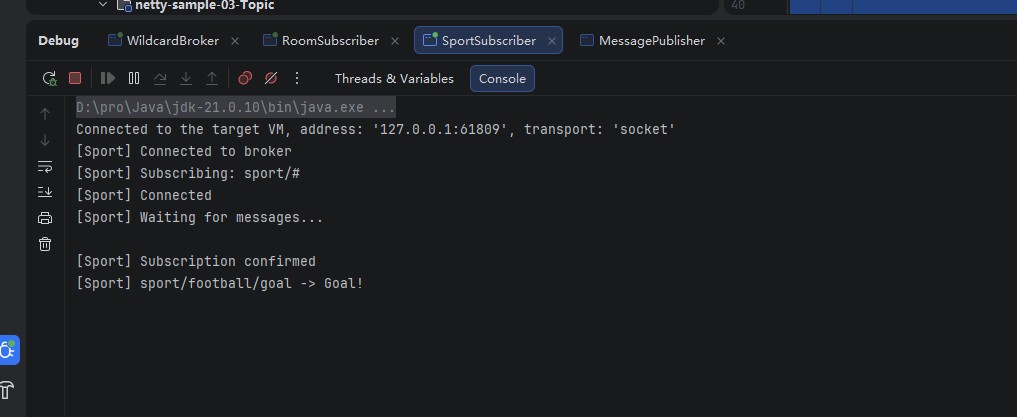Image resolution: width=1017 pixels, height=417 pixels.
Task: Switch to Threads & Variables tab
Action: (x=394, y=78)
